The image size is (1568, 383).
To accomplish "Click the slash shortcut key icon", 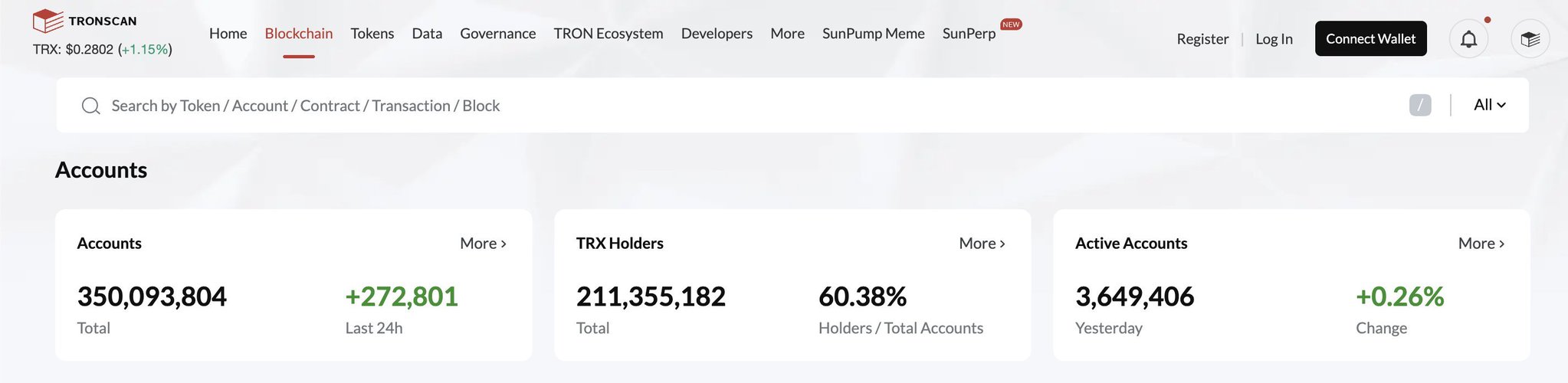I will [1419, 105].
